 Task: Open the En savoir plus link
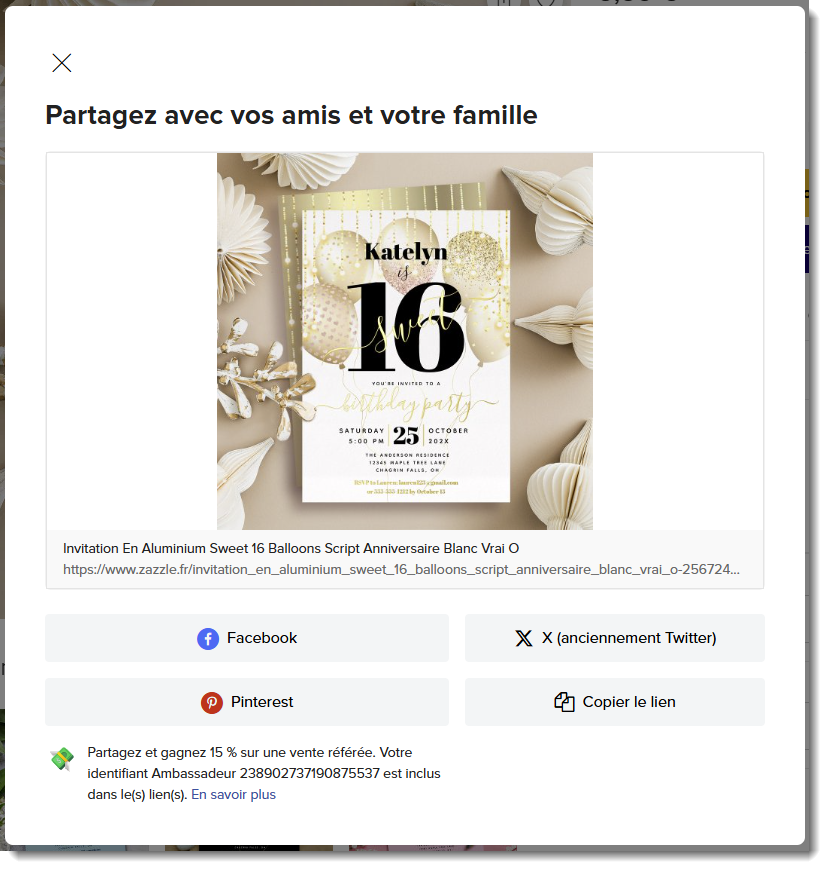[x=233, y=795]
